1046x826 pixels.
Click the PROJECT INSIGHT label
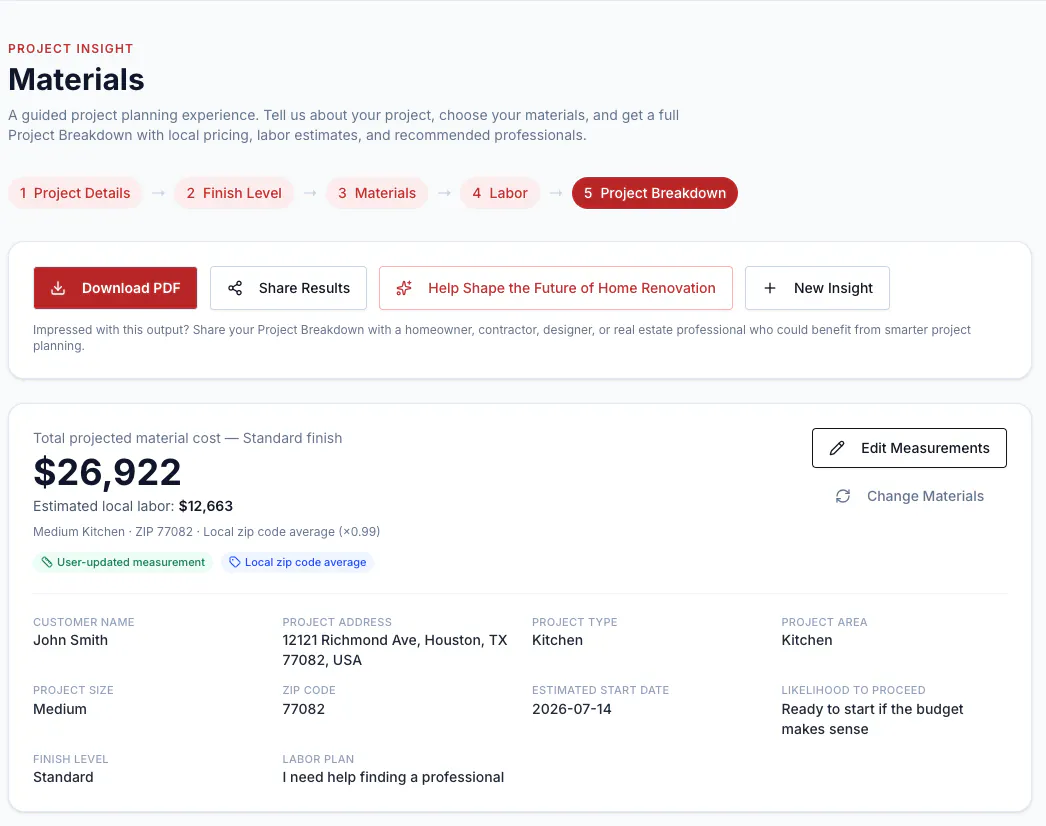point(71,49)
